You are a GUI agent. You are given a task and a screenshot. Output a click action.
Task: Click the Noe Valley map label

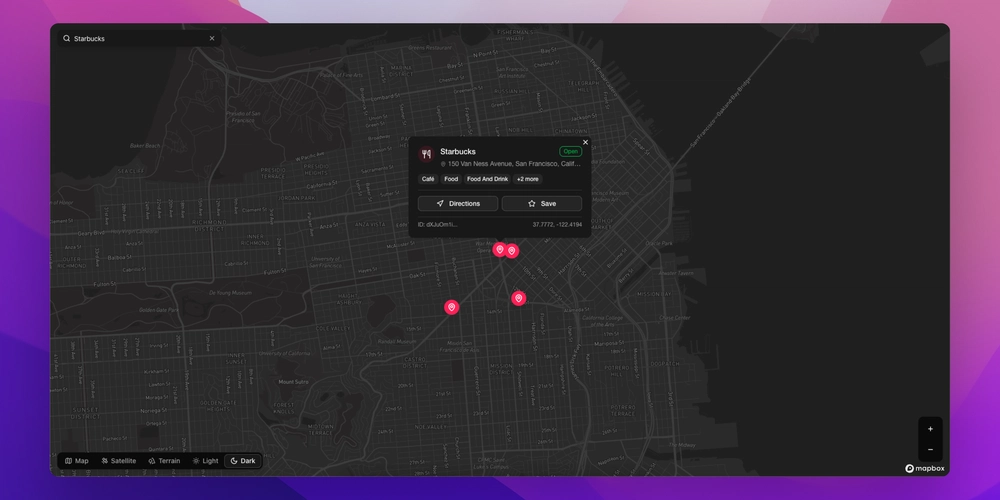point(430,427)
